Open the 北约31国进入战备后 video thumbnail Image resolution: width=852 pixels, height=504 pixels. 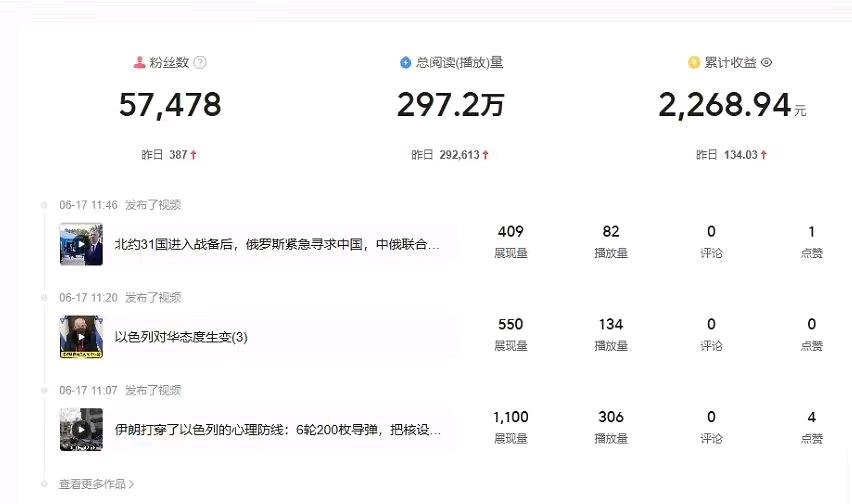81,244
